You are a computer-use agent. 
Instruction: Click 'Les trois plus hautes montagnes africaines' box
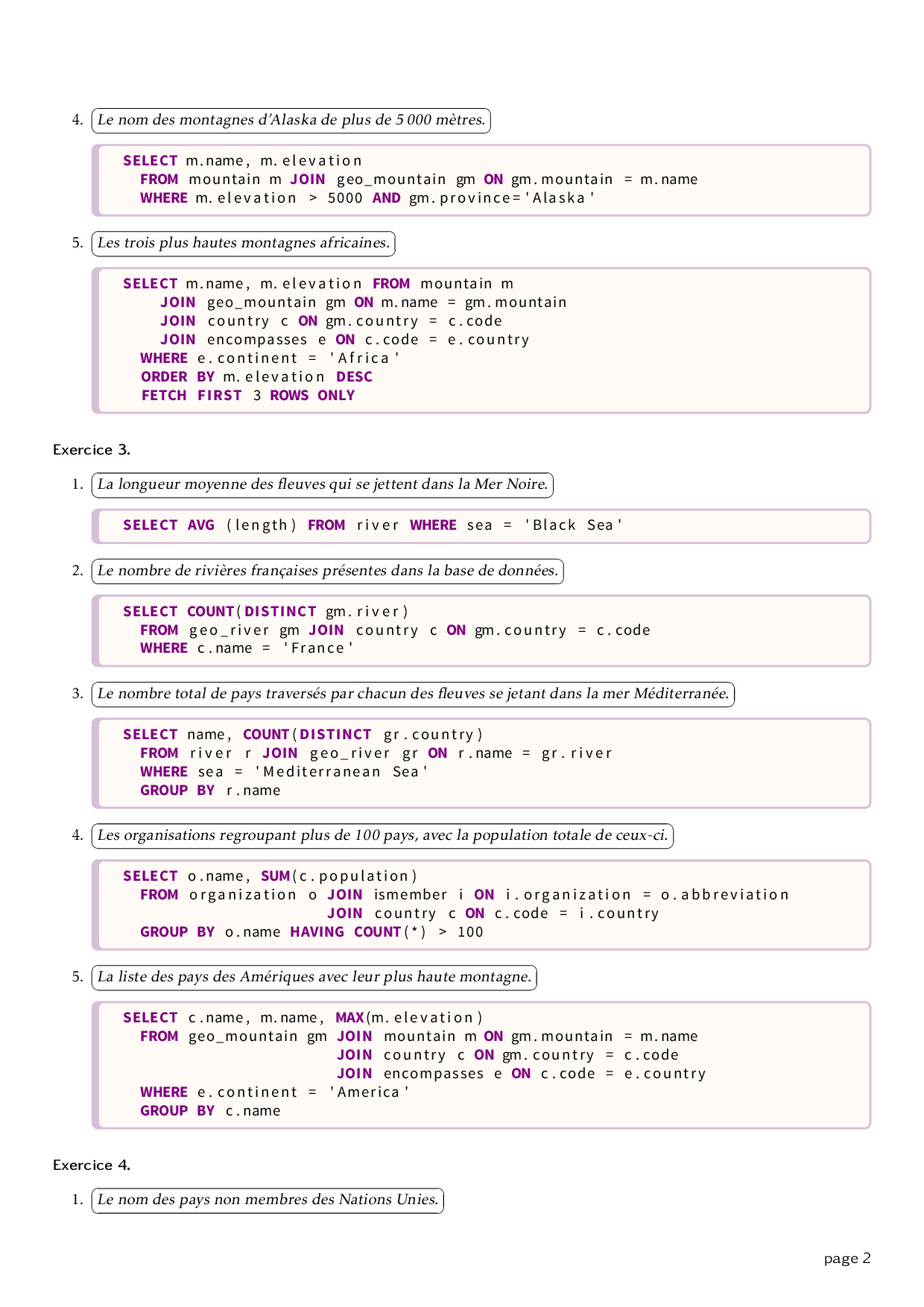coord(243,243)
